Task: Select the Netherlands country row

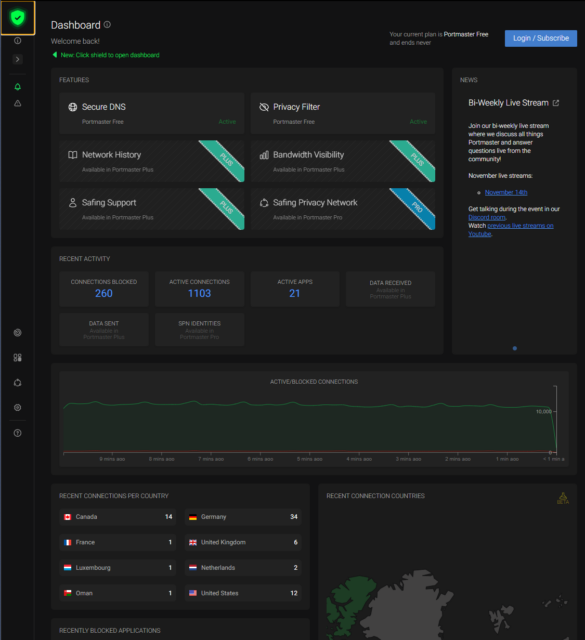Action: tap(243, 567)
